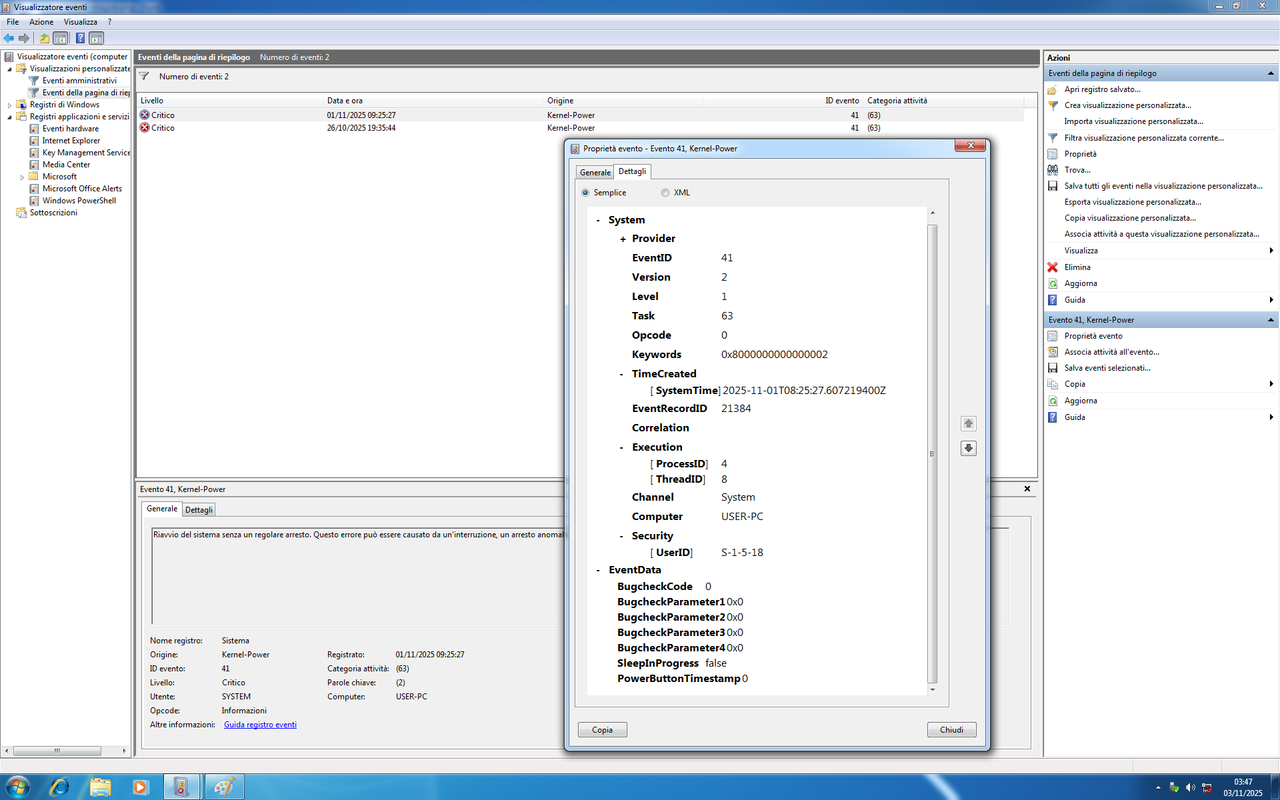Select the 'XML' radio button
Image resolution: width=1280 pixels, height=800 pixels.
(665, 192)
